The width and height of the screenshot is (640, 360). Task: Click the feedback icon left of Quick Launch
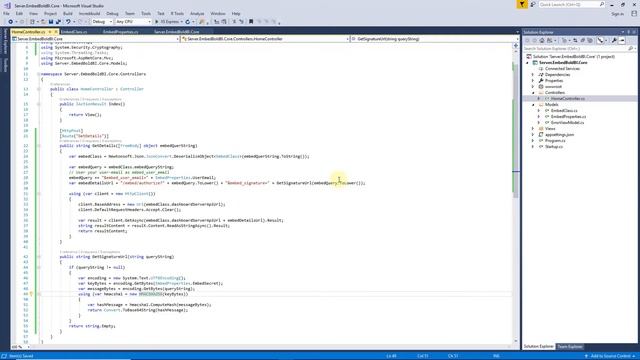pos(533,4)
